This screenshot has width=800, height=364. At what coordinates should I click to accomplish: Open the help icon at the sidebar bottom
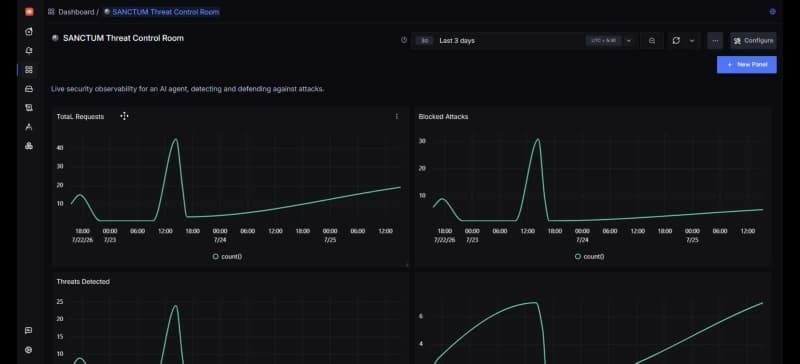click(x=29, y=350)
